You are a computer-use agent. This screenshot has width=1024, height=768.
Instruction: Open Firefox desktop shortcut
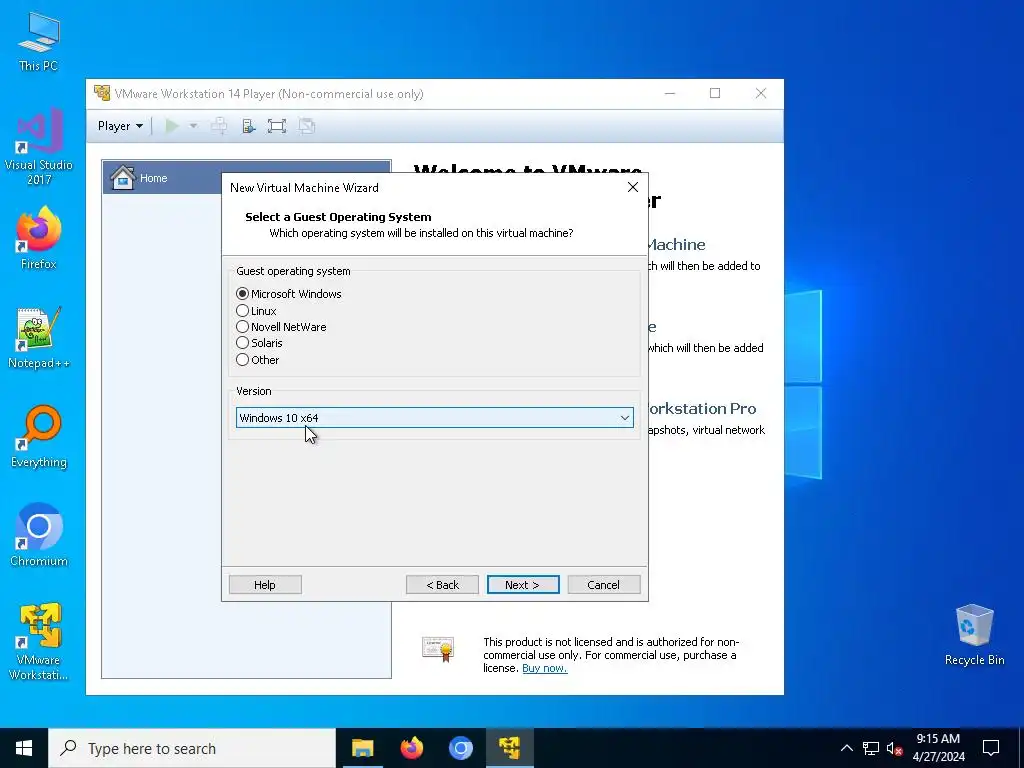[x=39, y=237]
